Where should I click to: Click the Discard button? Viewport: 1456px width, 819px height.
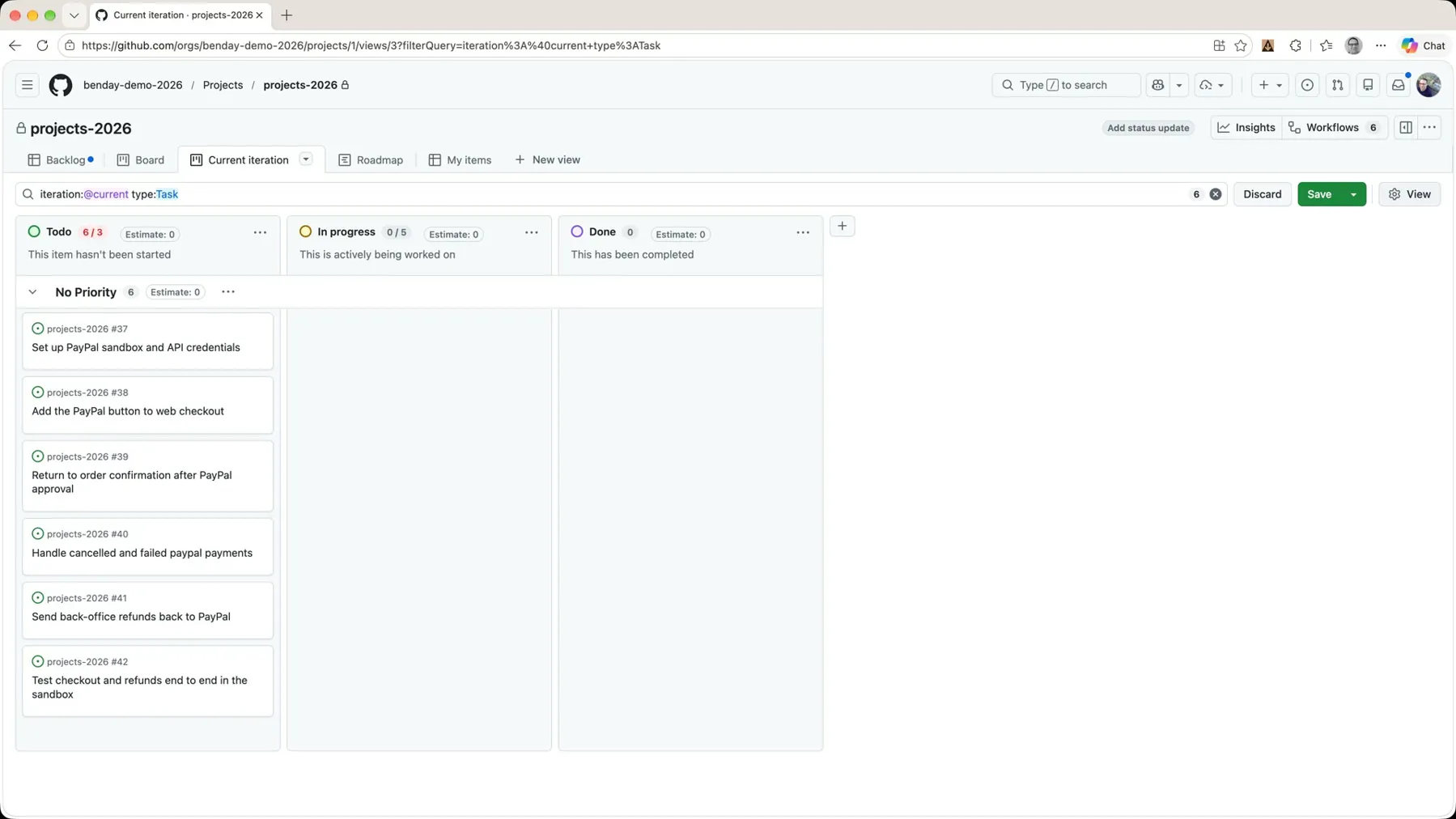click(1263, 194)
